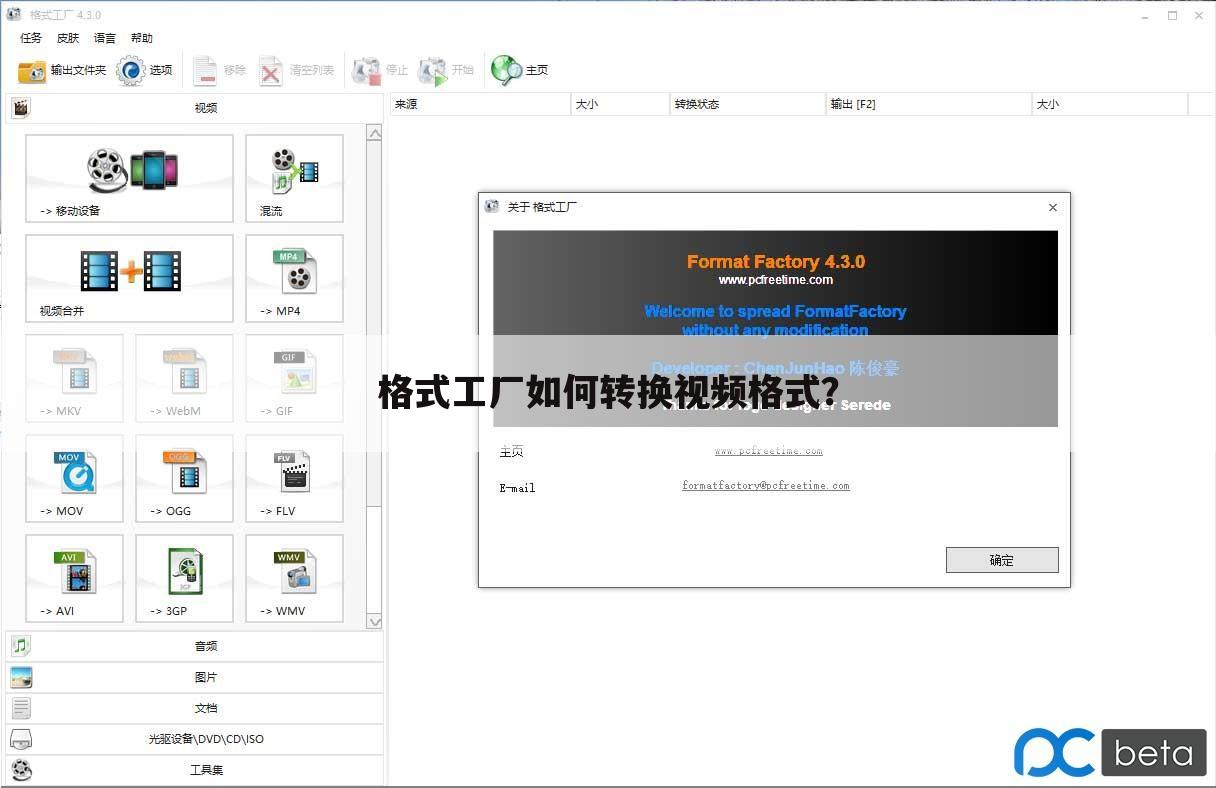Click the scrollbar down arrow in video panel
1216x788 pixels.
(x=375, y=621)
